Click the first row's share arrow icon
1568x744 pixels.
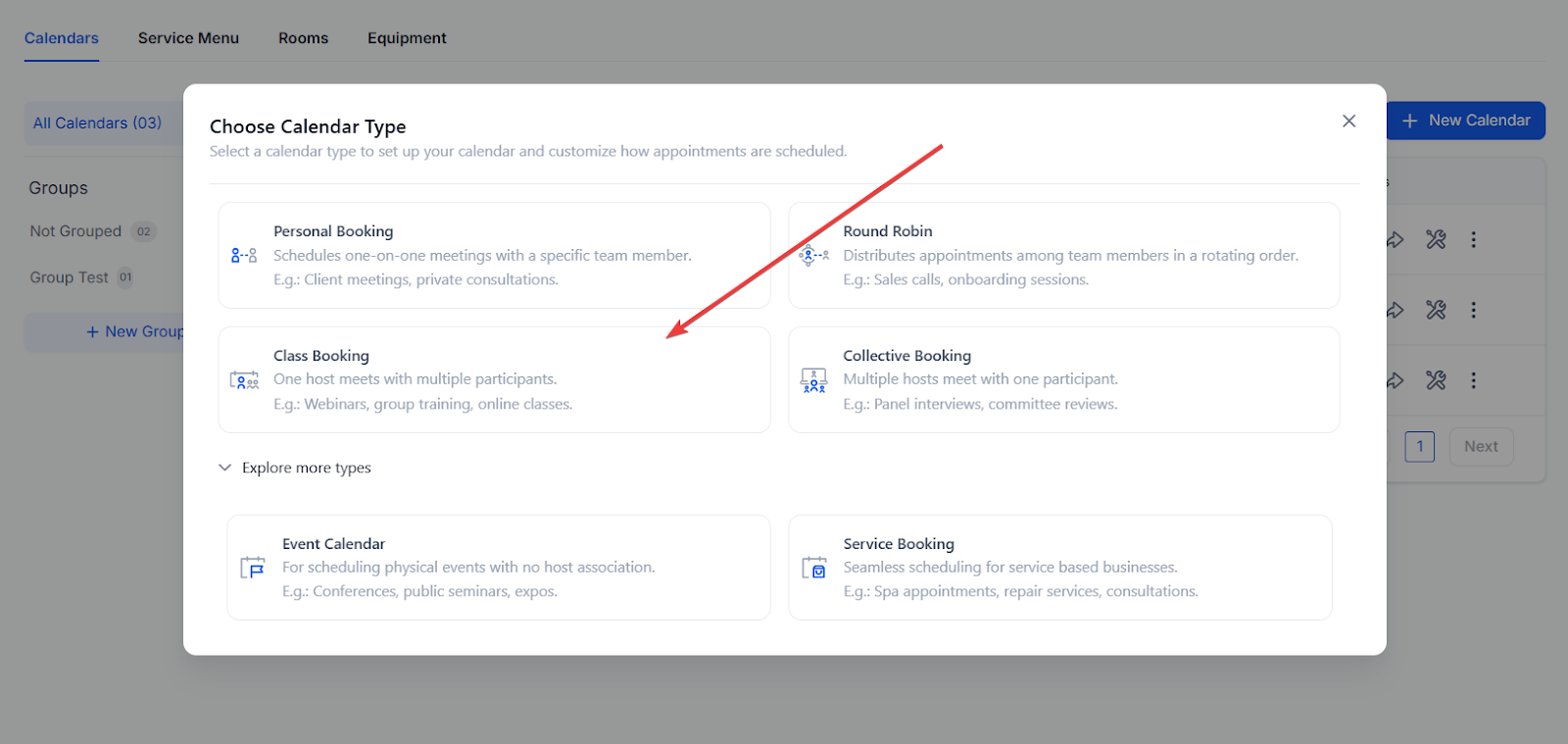[1396, 239]
